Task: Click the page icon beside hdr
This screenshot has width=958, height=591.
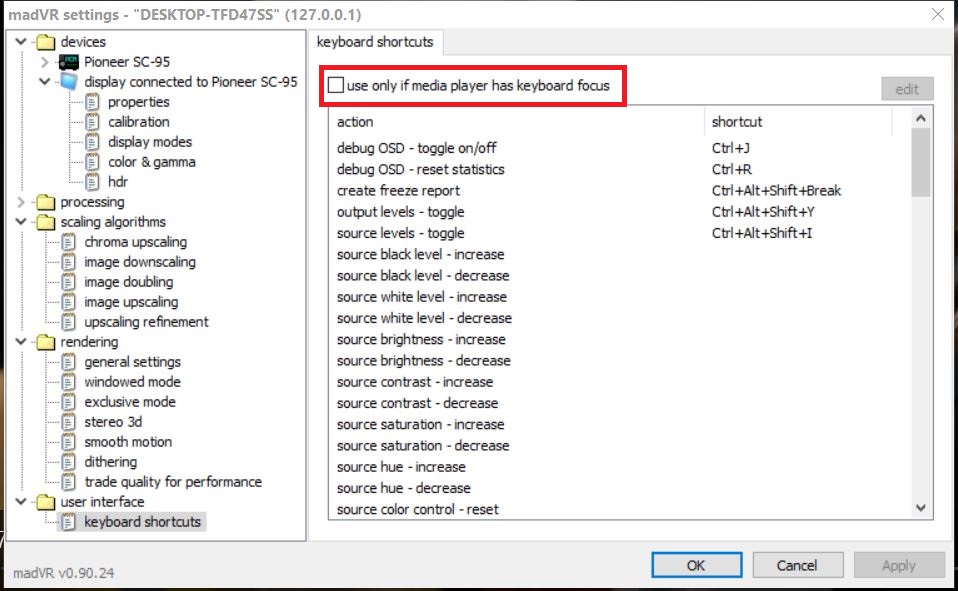Action: 93,182
